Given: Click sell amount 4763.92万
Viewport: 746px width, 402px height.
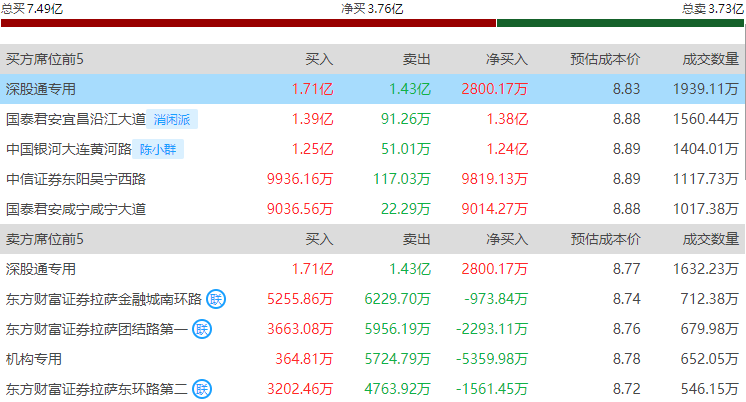Looking at the screenshot, I should click(398, 389).
